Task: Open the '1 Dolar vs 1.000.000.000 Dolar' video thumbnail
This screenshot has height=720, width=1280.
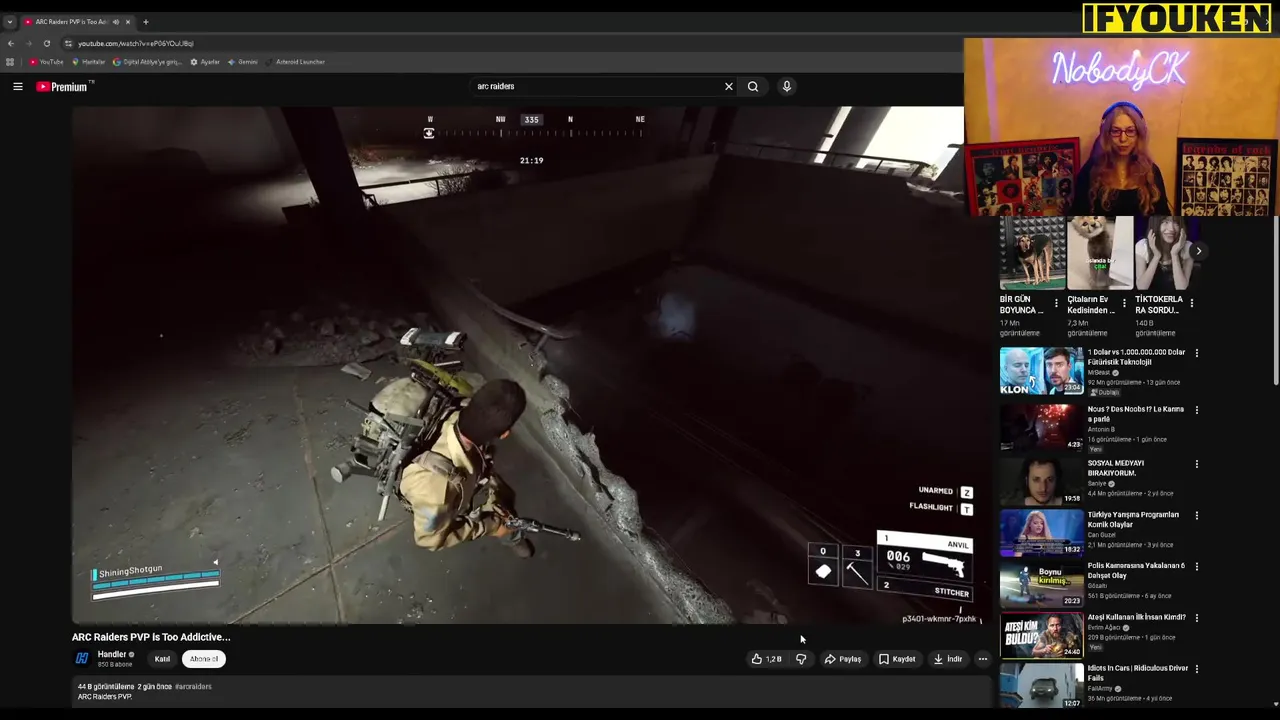Action: [x=1041, y=371]
